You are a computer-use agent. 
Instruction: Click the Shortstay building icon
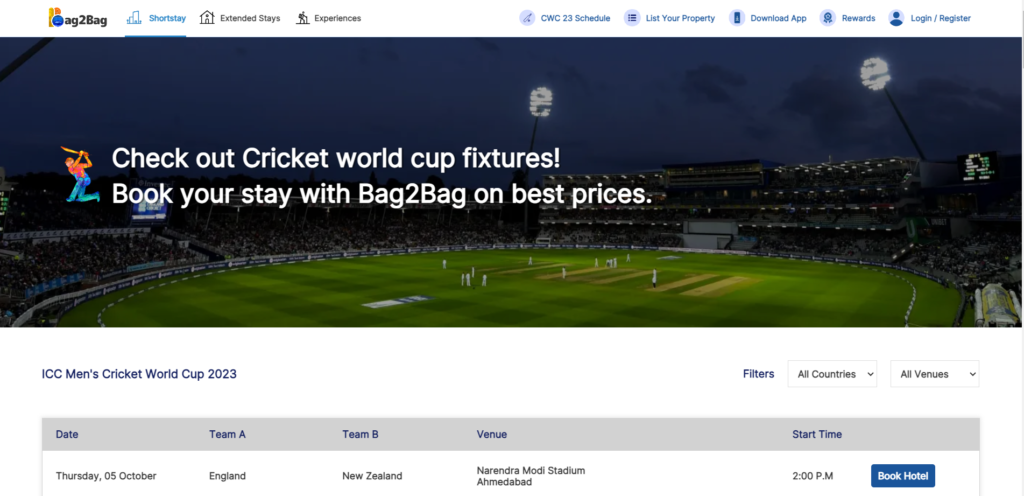(134, 18)
